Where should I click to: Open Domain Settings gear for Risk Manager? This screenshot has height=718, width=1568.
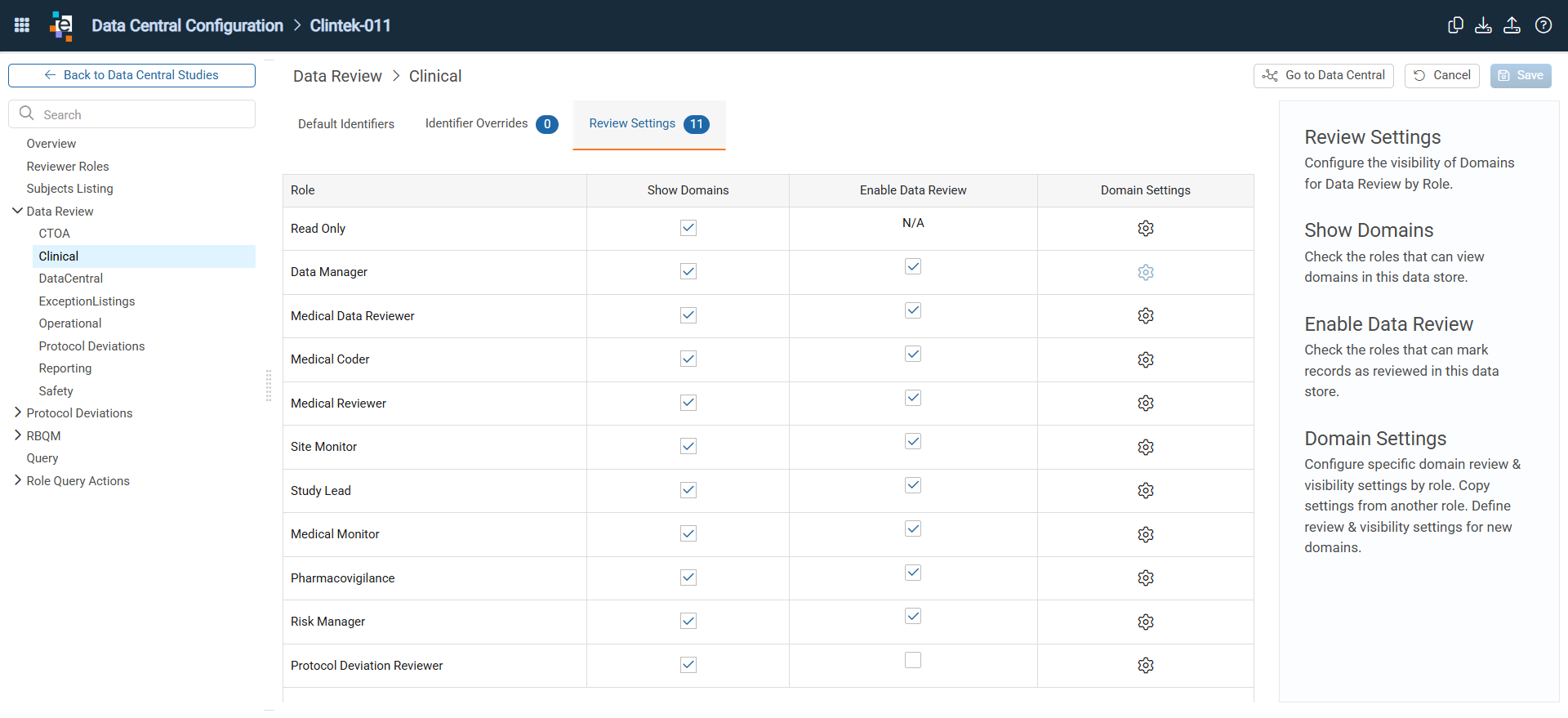[1146, 622]
